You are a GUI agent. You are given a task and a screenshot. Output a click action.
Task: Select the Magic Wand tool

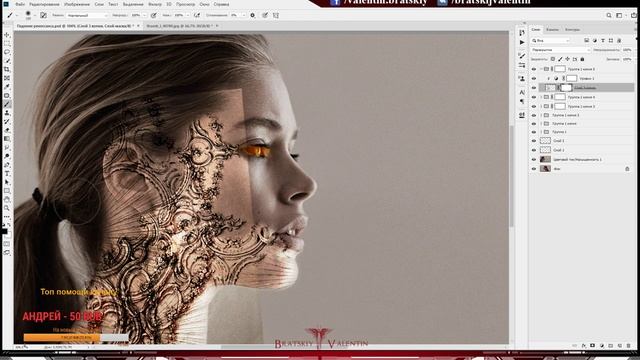point(7,61)
